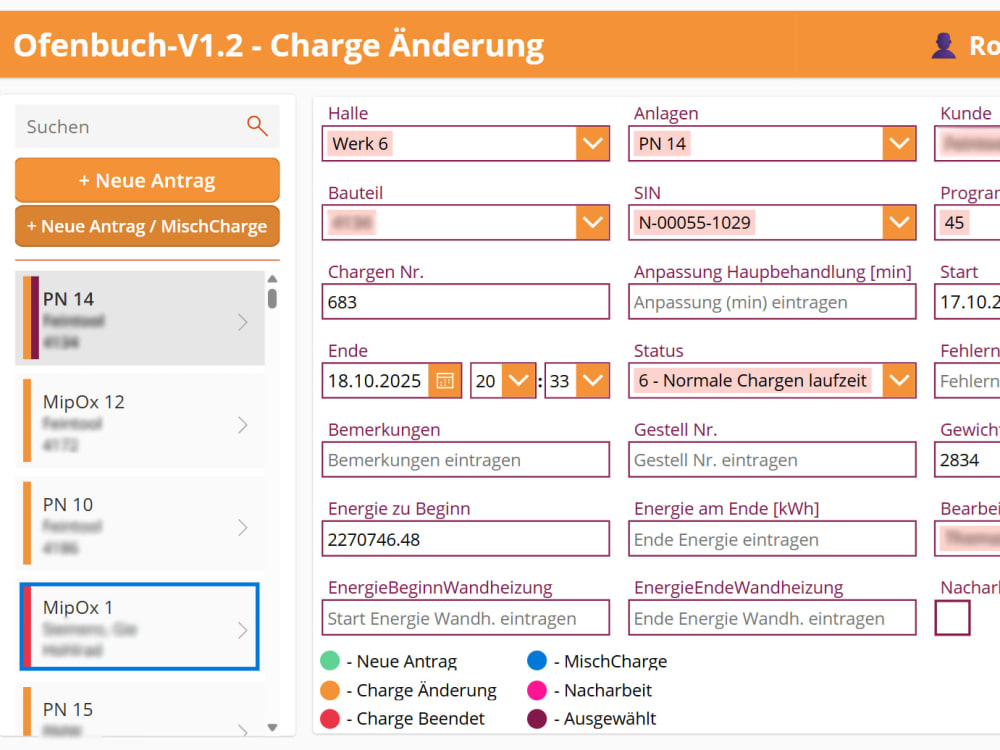This screenshot has height=750, width=1000.
Task: Expand the Halle dropdown
Action: point(592,143)
